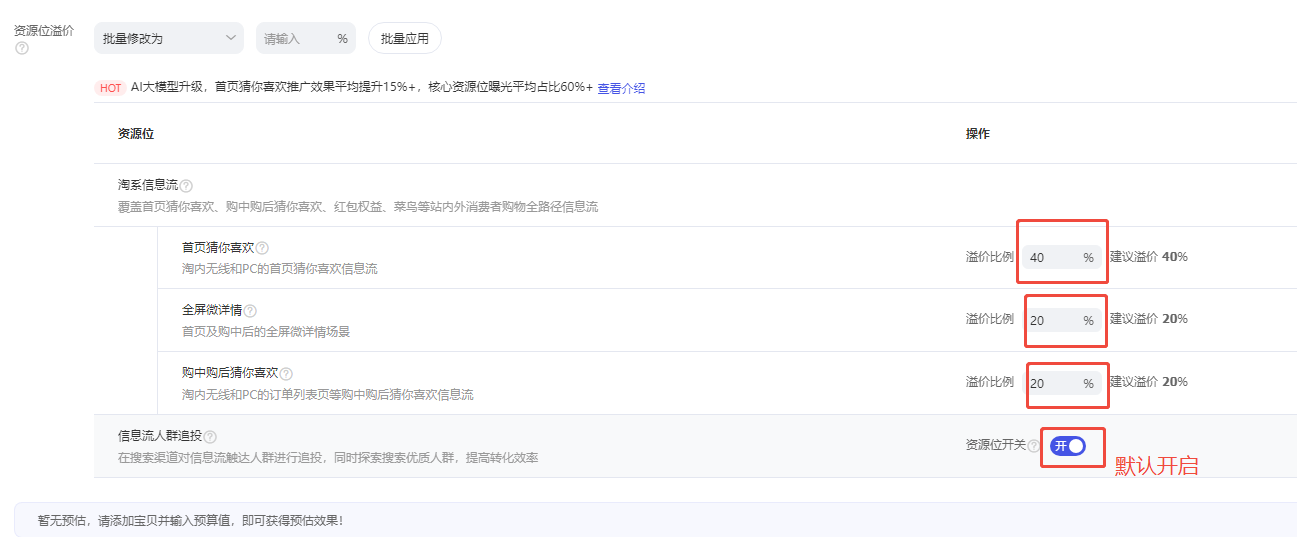Click the 操作 column header
Screen dimensions: 1297x537
coord(977,134)
